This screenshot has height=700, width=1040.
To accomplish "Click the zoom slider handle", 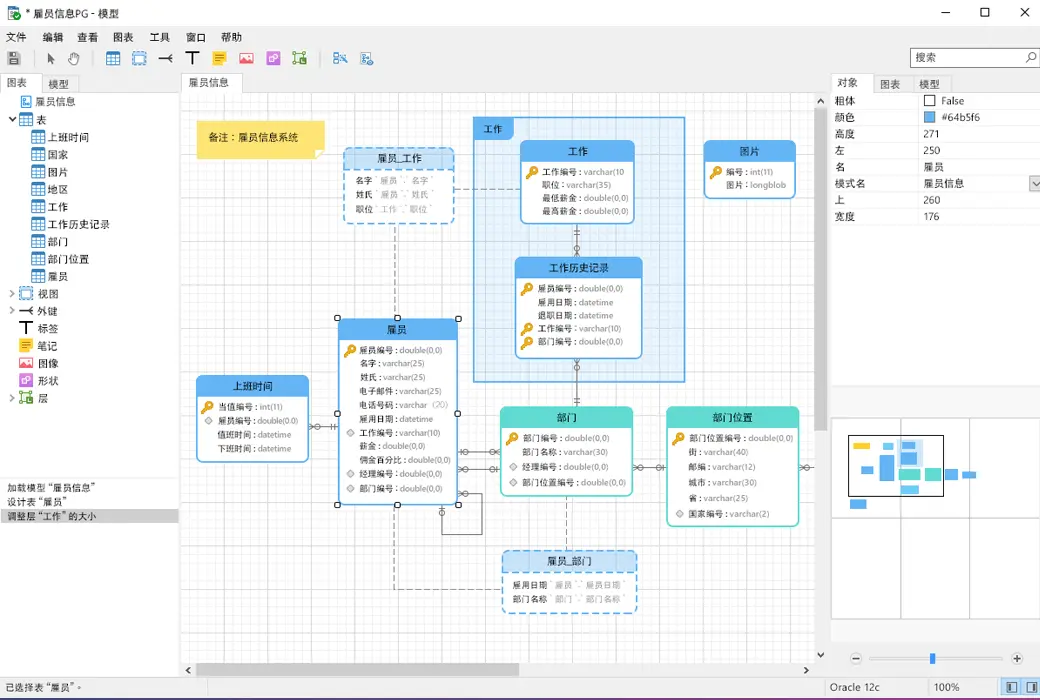I will (x=933, y=658).
